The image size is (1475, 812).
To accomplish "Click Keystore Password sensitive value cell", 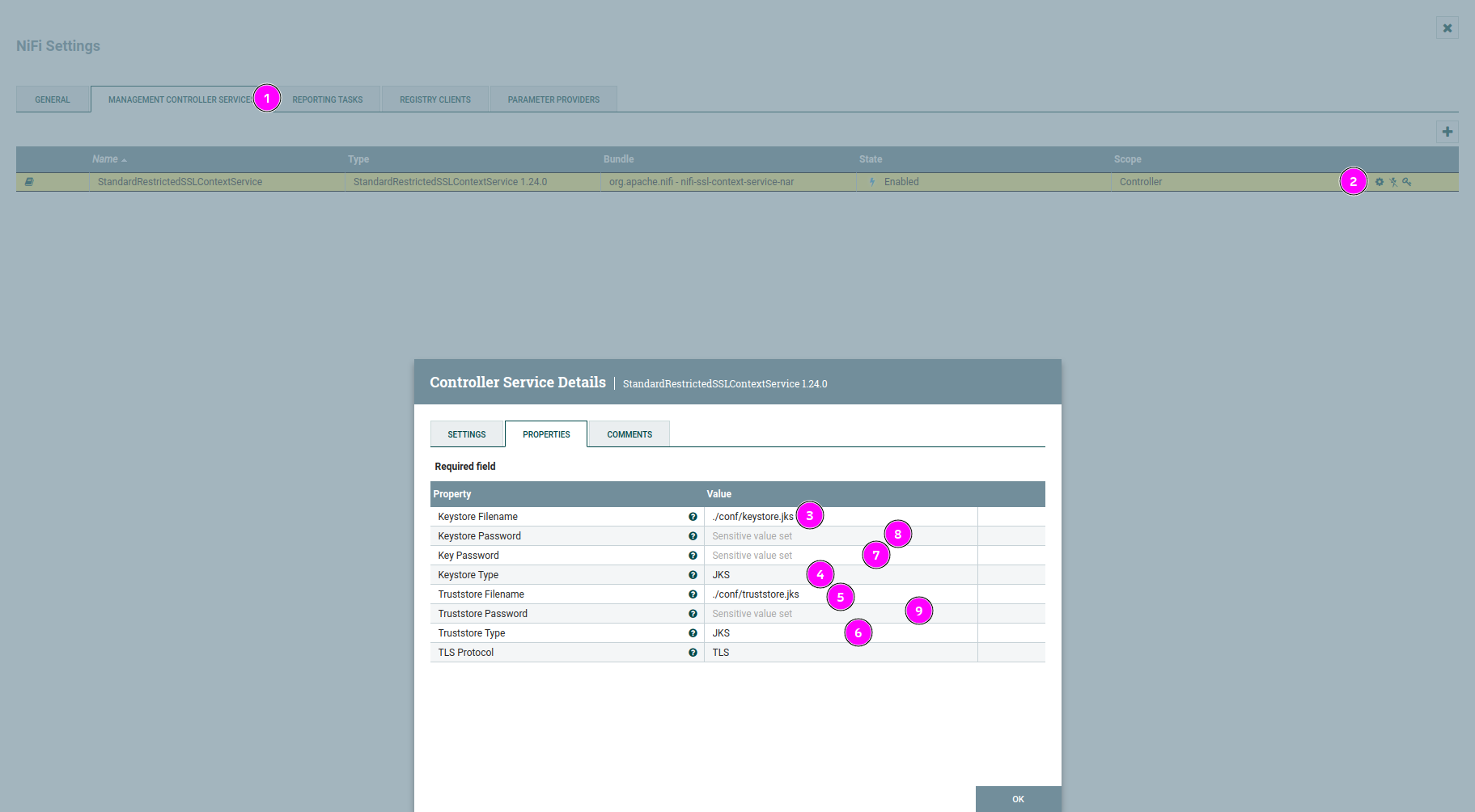I will pyautogui.click(x=841, y=536).
